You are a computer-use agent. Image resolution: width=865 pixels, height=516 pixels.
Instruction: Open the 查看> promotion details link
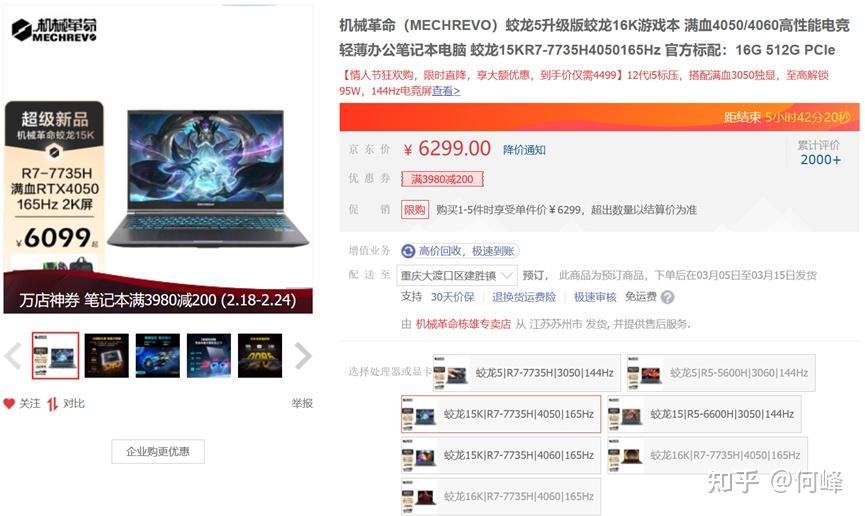pyautogui.click(x=446, y=91)
